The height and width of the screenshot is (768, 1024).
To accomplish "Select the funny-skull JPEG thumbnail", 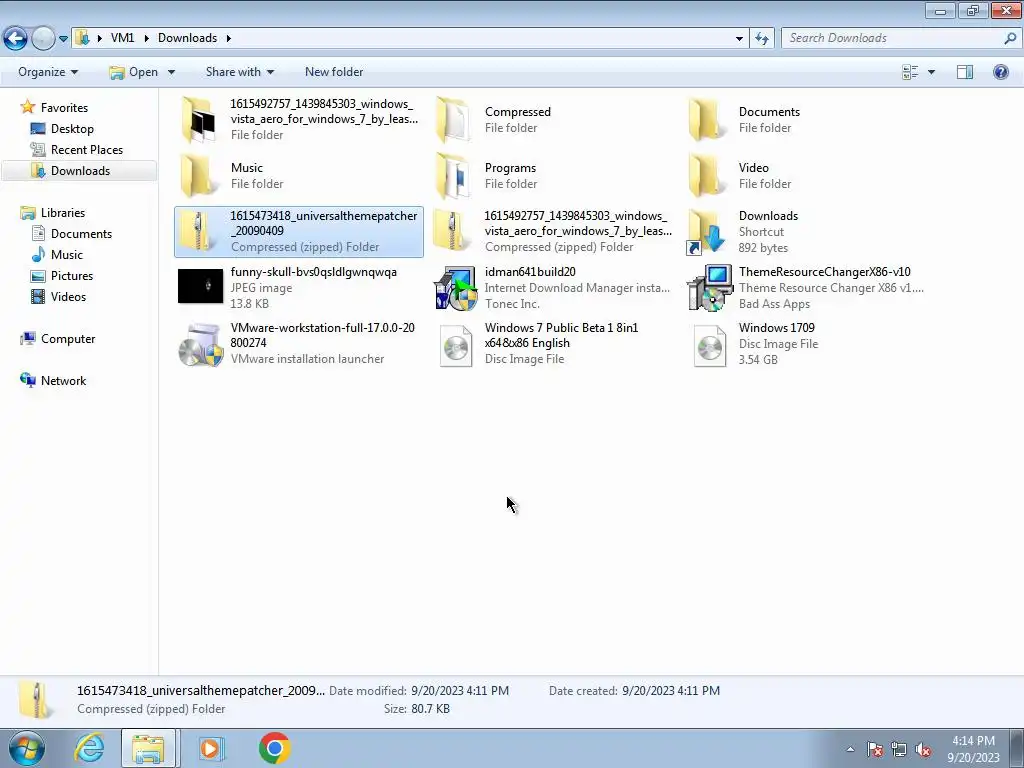I will pos(200,286).
